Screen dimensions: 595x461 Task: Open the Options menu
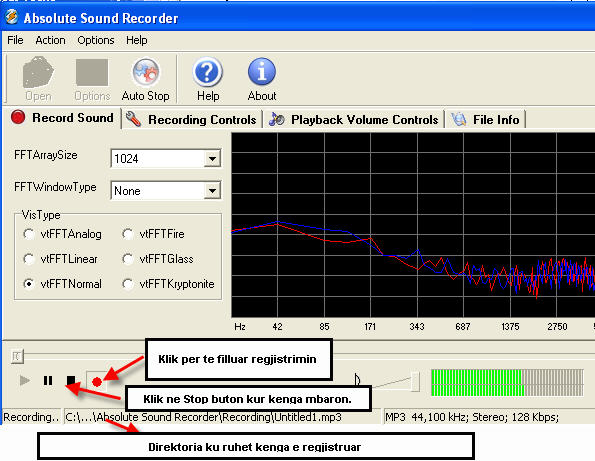click(x=96, y=40)
